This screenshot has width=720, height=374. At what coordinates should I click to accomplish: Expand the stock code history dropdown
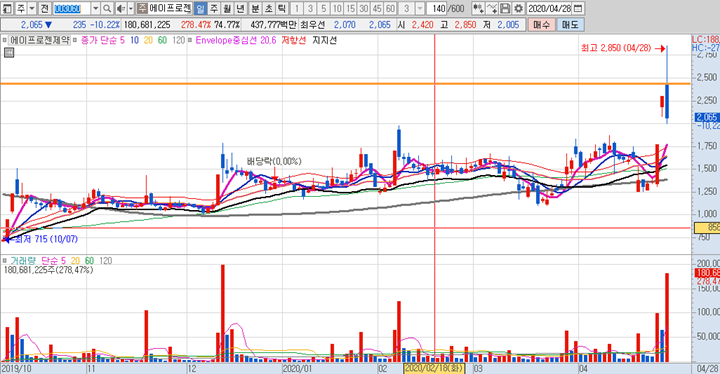coord(95,8)
